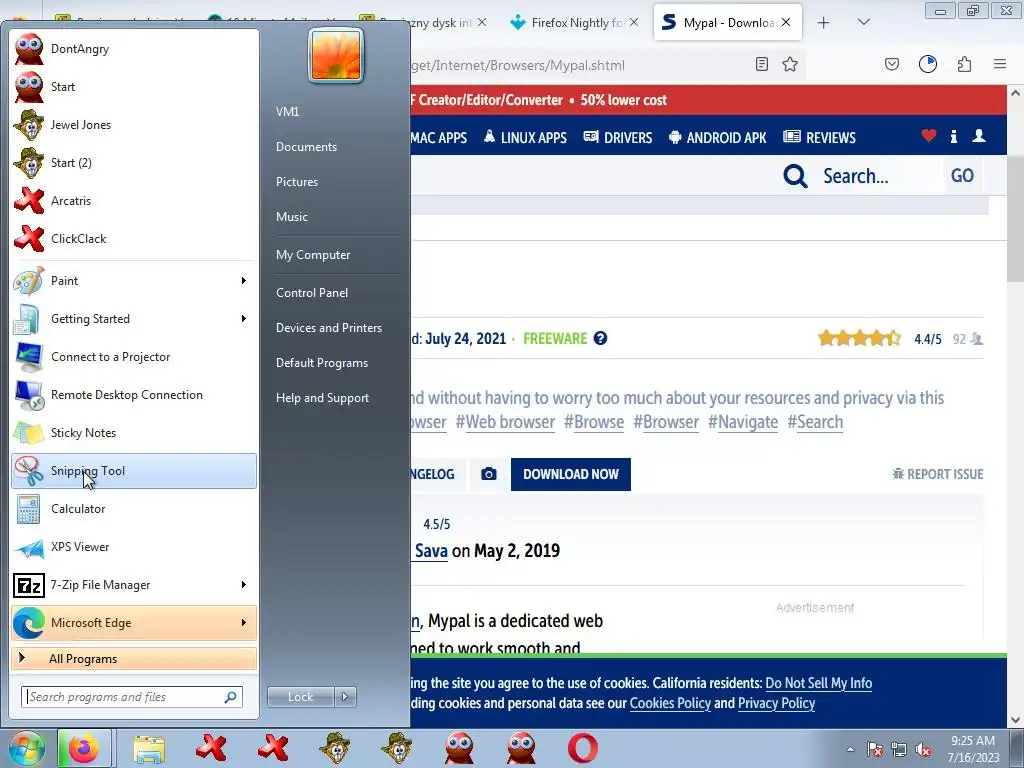
Task: Open the Action Center flag tray icon
Action: tap(874, 749)
